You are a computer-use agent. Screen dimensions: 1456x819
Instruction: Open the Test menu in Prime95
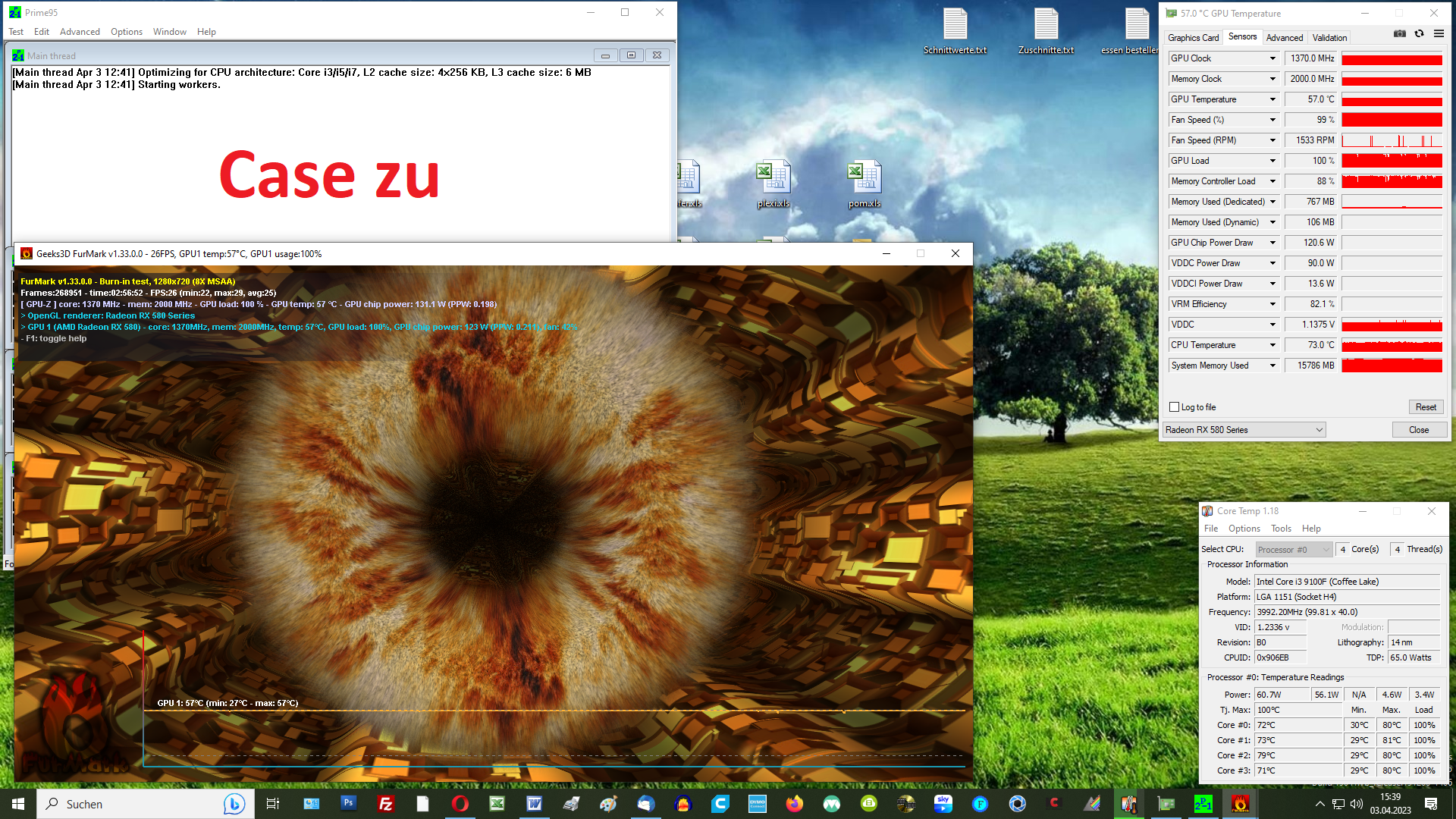coord(16,32)
